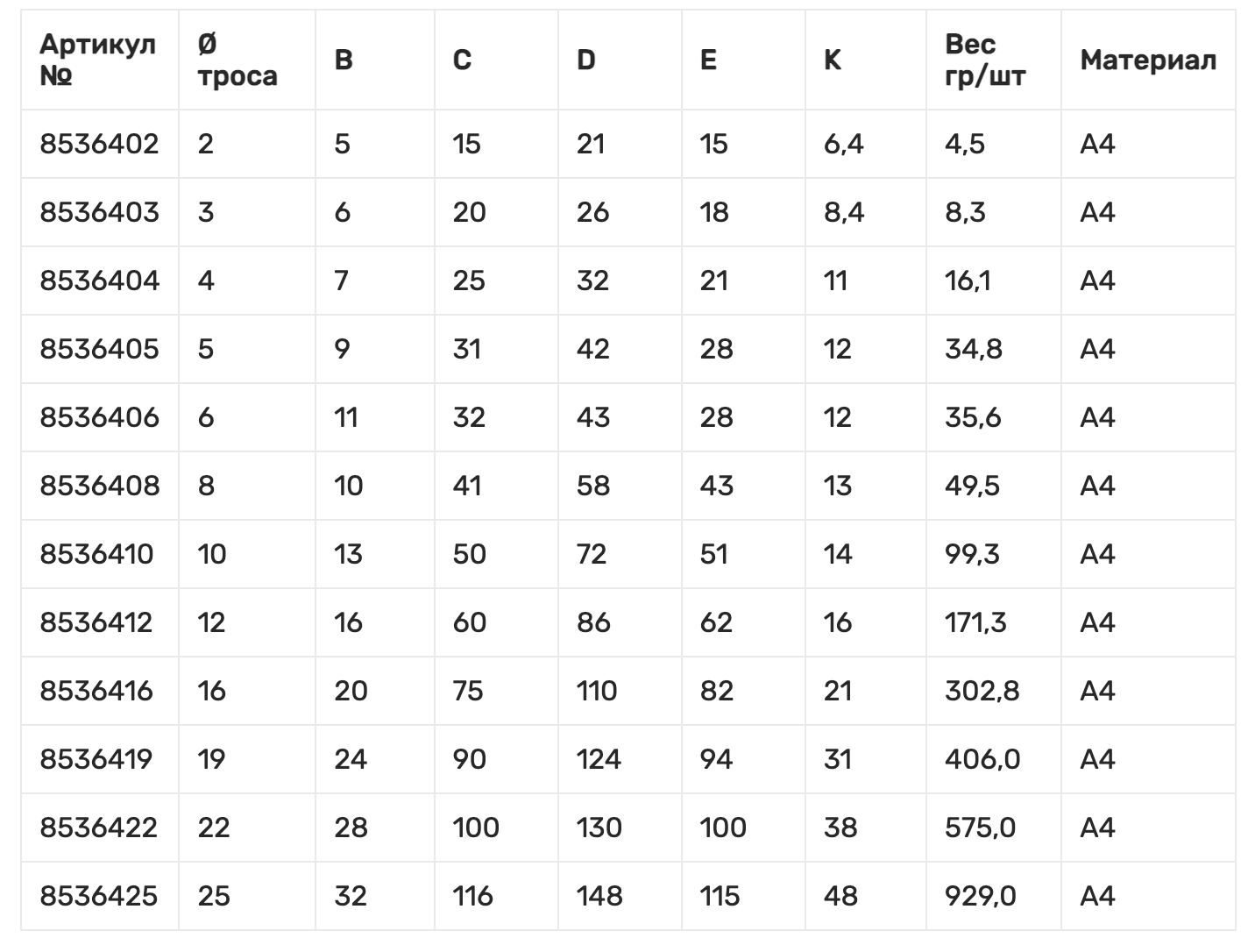Image resolution: width=1255 pixels, height=952 pixels.
Task: Click the Вес гр/шт column header
Action: [x=984, y=60]
